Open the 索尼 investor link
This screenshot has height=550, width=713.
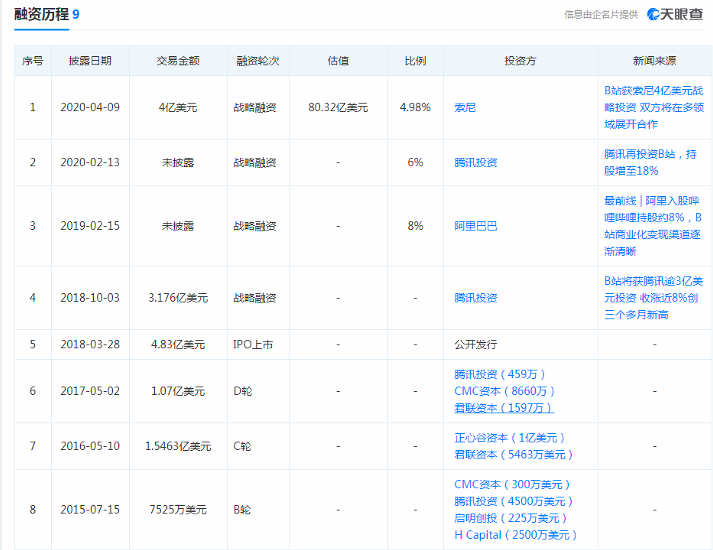(465, 108)
